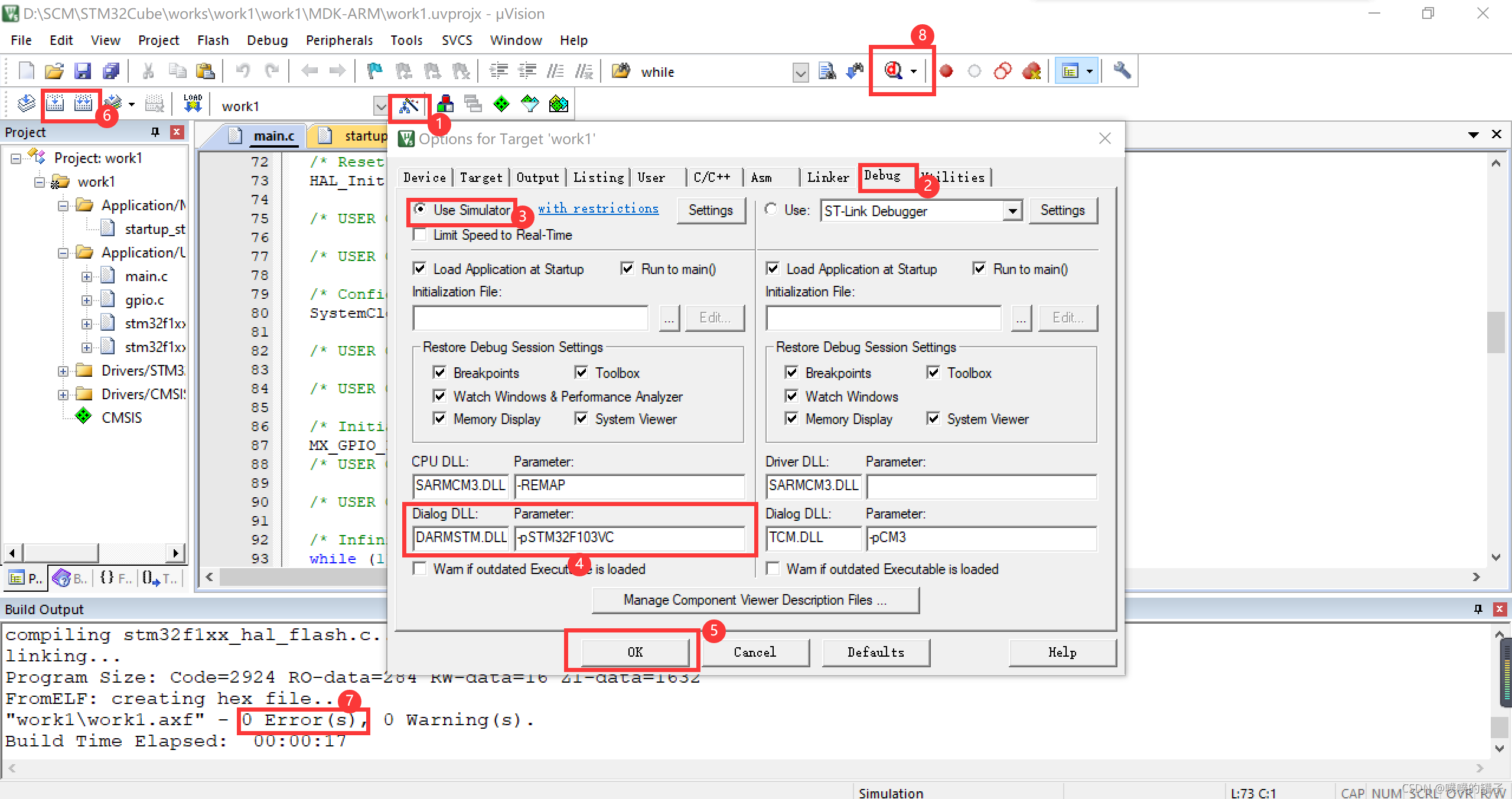Click the Rebuild all target files icon
The image size is (1512, 799).
(x=83, y=104)
